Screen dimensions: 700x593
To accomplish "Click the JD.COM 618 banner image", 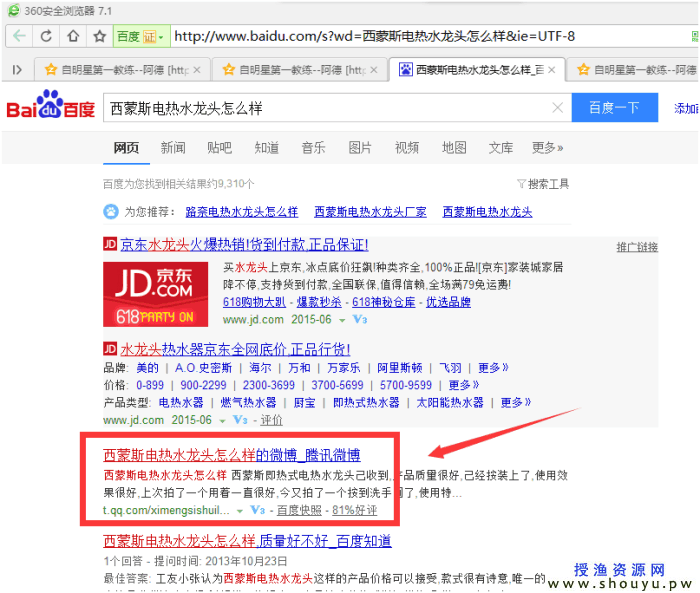I will (155, 294).
